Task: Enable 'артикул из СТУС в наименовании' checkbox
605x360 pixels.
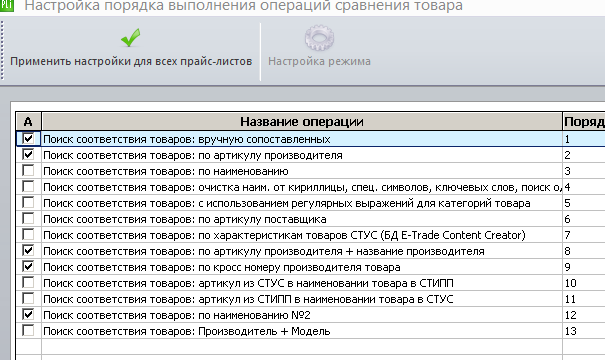Action: point(28,283)
